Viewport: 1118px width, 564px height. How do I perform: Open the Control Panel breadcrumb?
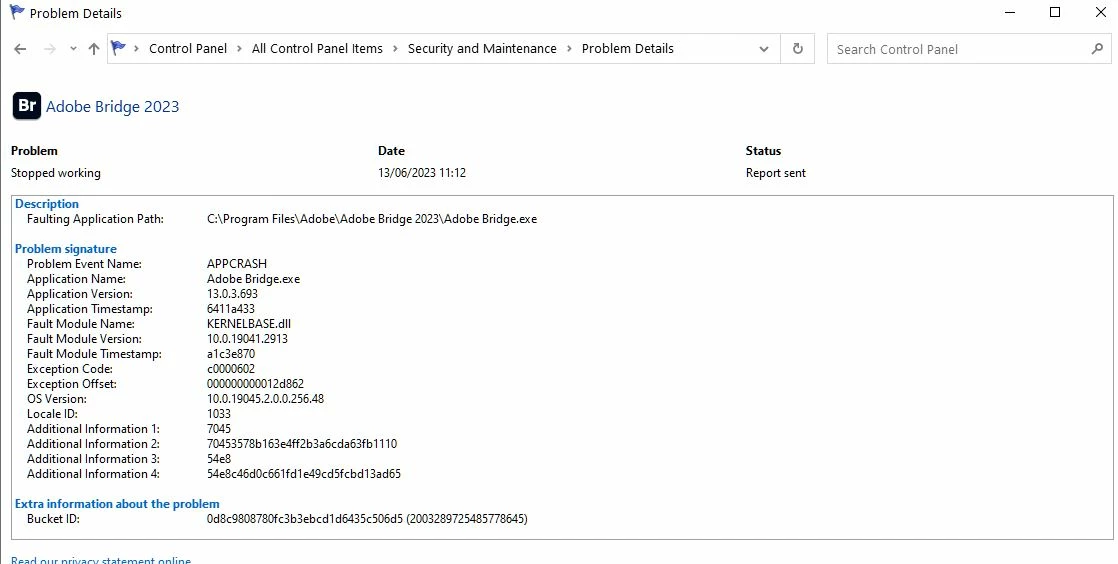pyautogui.click(x=188, y=48)
